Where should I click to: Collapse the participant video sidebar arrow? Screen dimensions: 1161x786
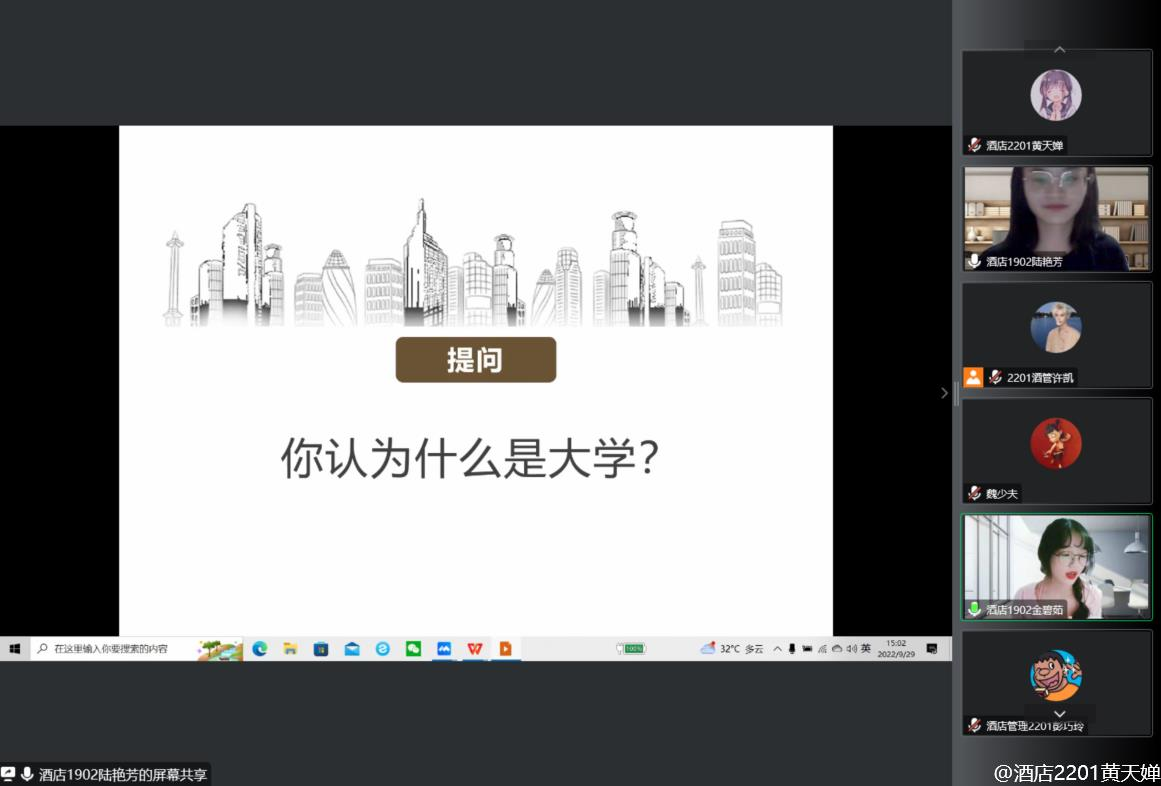coord(944,393)
